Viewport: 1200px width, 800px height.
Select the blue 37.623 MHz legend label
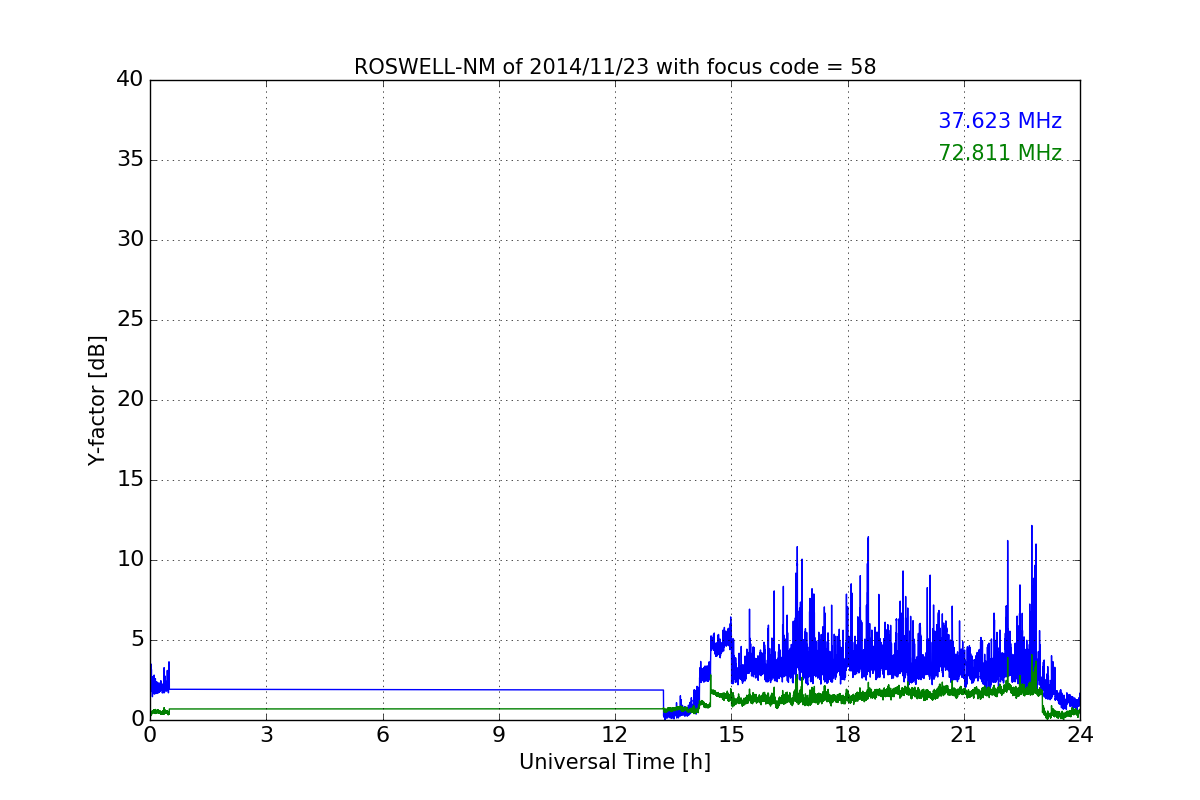pos(1000,121)
